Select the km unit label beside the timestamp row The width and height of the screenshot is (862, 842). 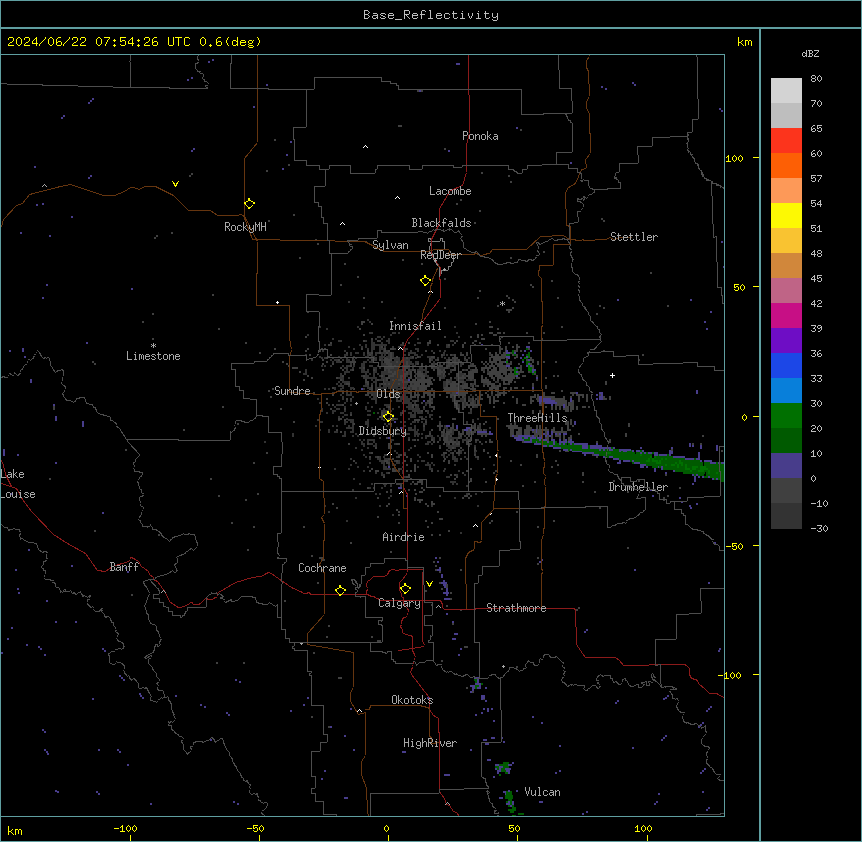click(x=744, y=42)
